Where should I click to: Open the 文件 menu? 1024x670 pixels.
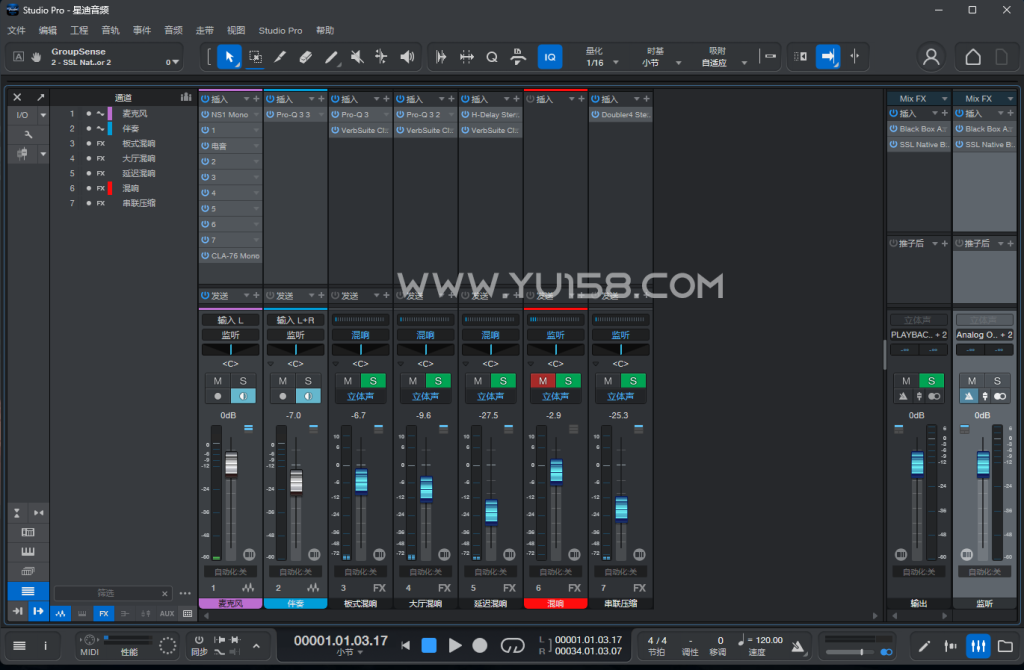tap(16, 30)
